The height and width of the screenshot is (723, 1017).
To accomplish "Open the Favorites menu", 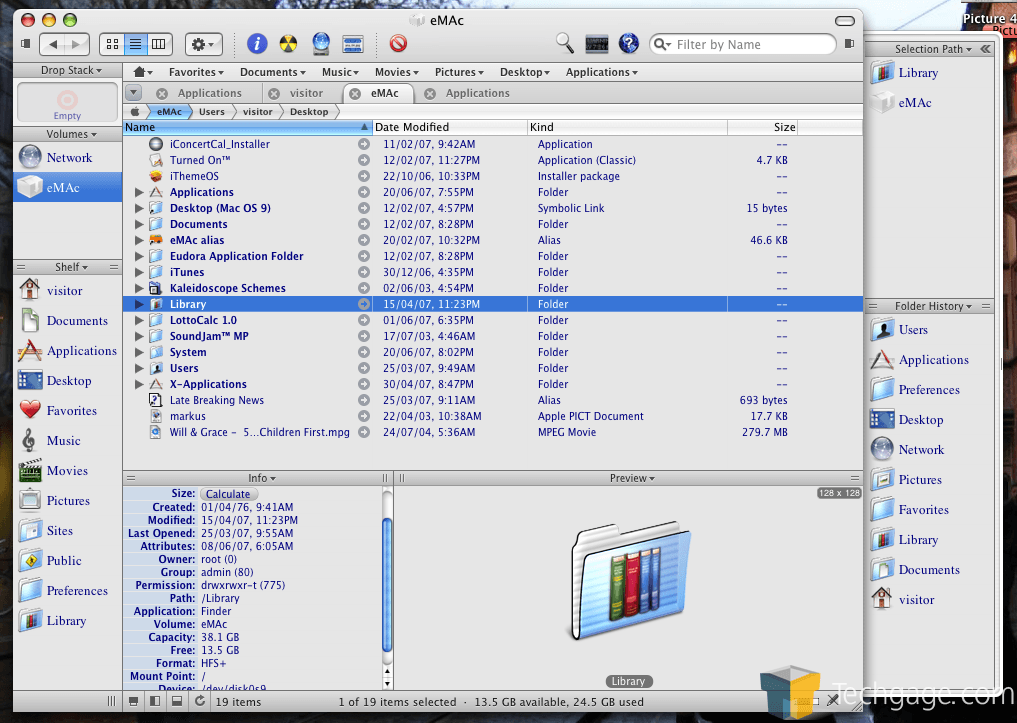I will point(196,72).
